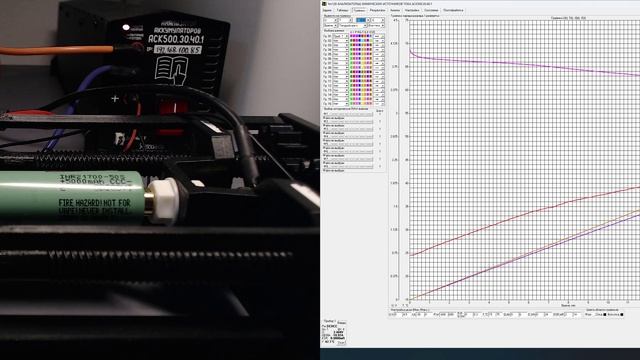Click the blue highlighted spinner field above the graph list
The image size is (640, 360).
[x=361, y=20]
